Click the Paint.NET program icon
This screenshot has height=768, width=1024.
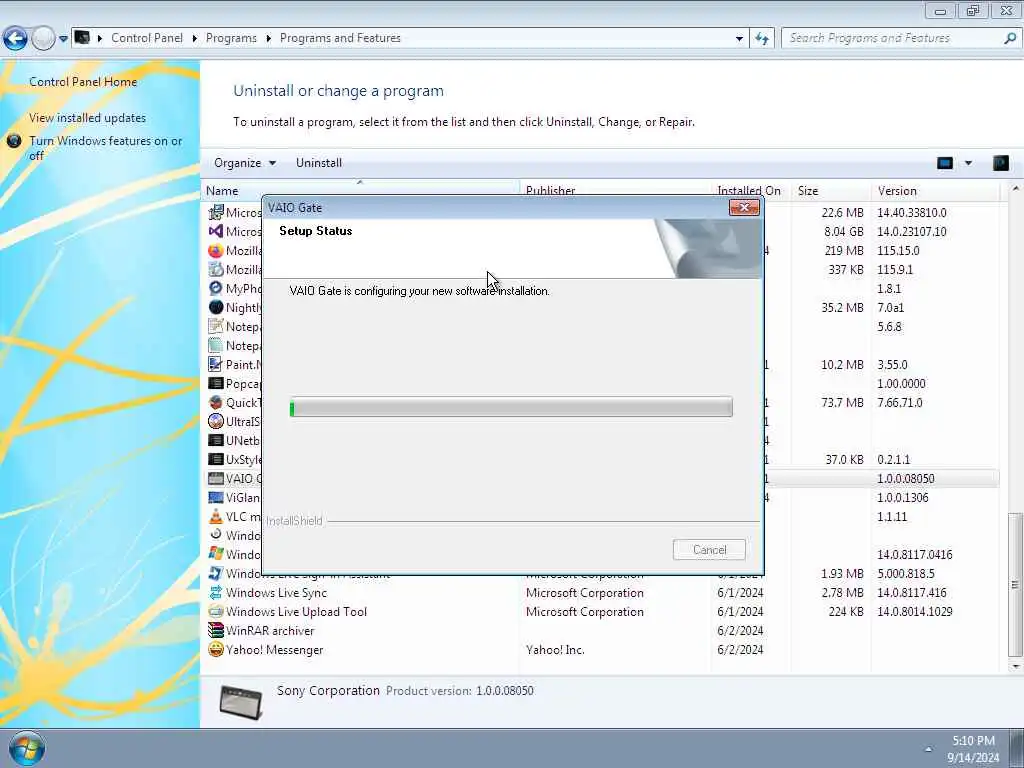(x=216, y=364)
